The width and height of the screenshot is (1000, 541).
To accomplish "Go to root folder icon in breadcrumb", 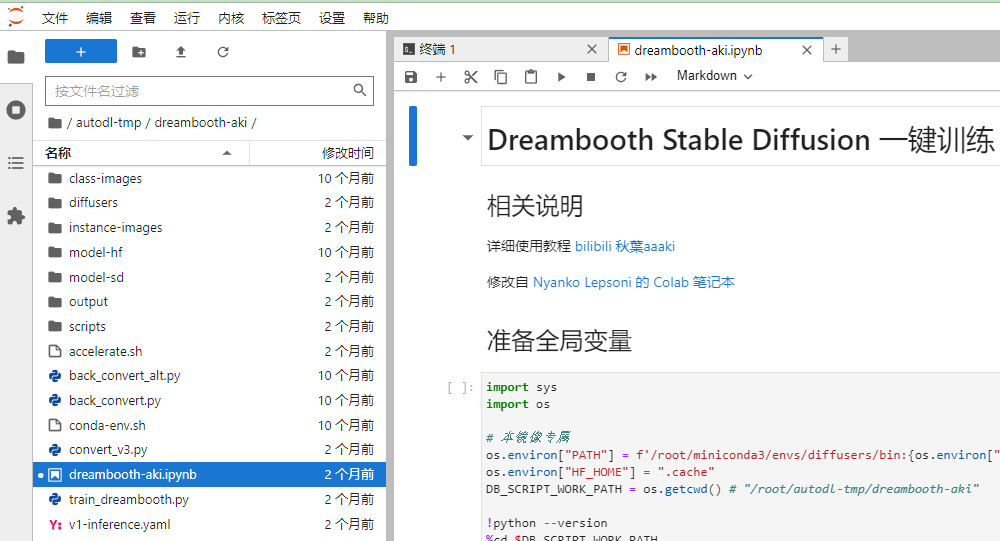I will click(55, 122).
